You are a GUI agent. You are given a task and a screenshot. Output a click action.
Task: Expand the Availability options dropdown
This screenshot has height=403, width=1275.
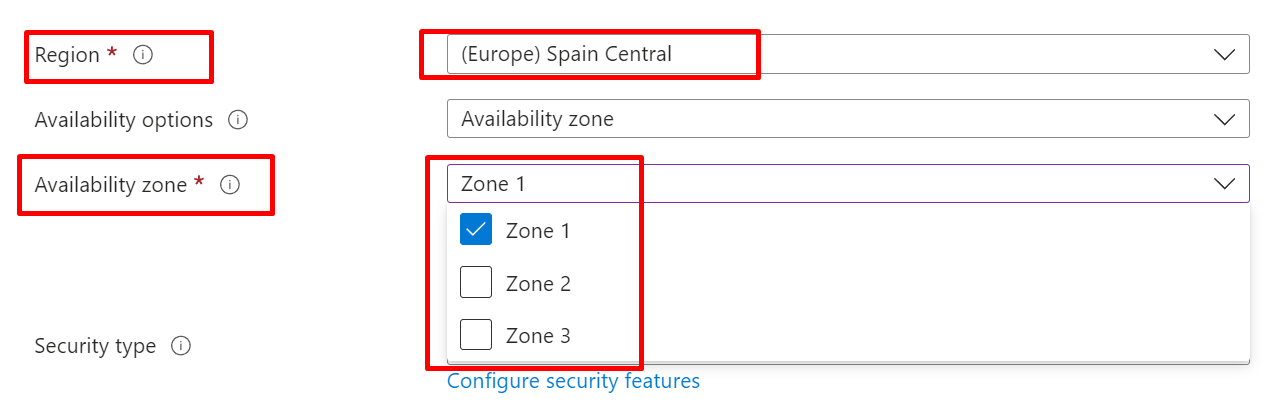point(848,119)
